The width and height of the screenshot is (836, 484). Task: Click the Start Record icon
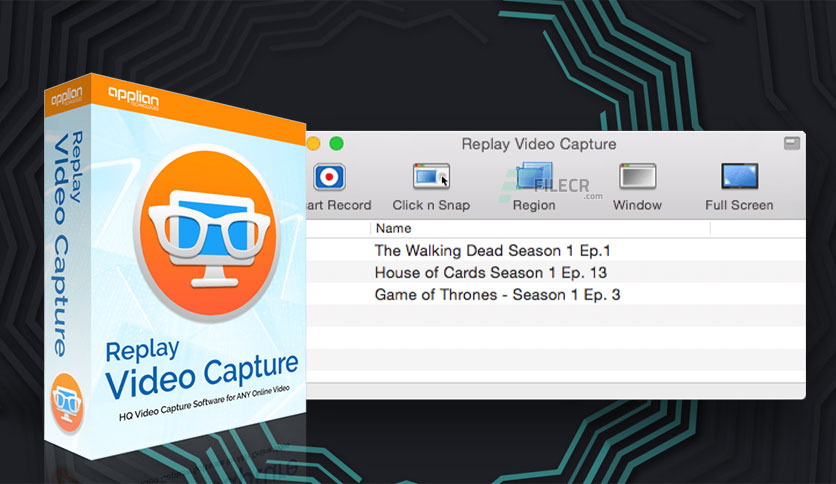point(329,177)
